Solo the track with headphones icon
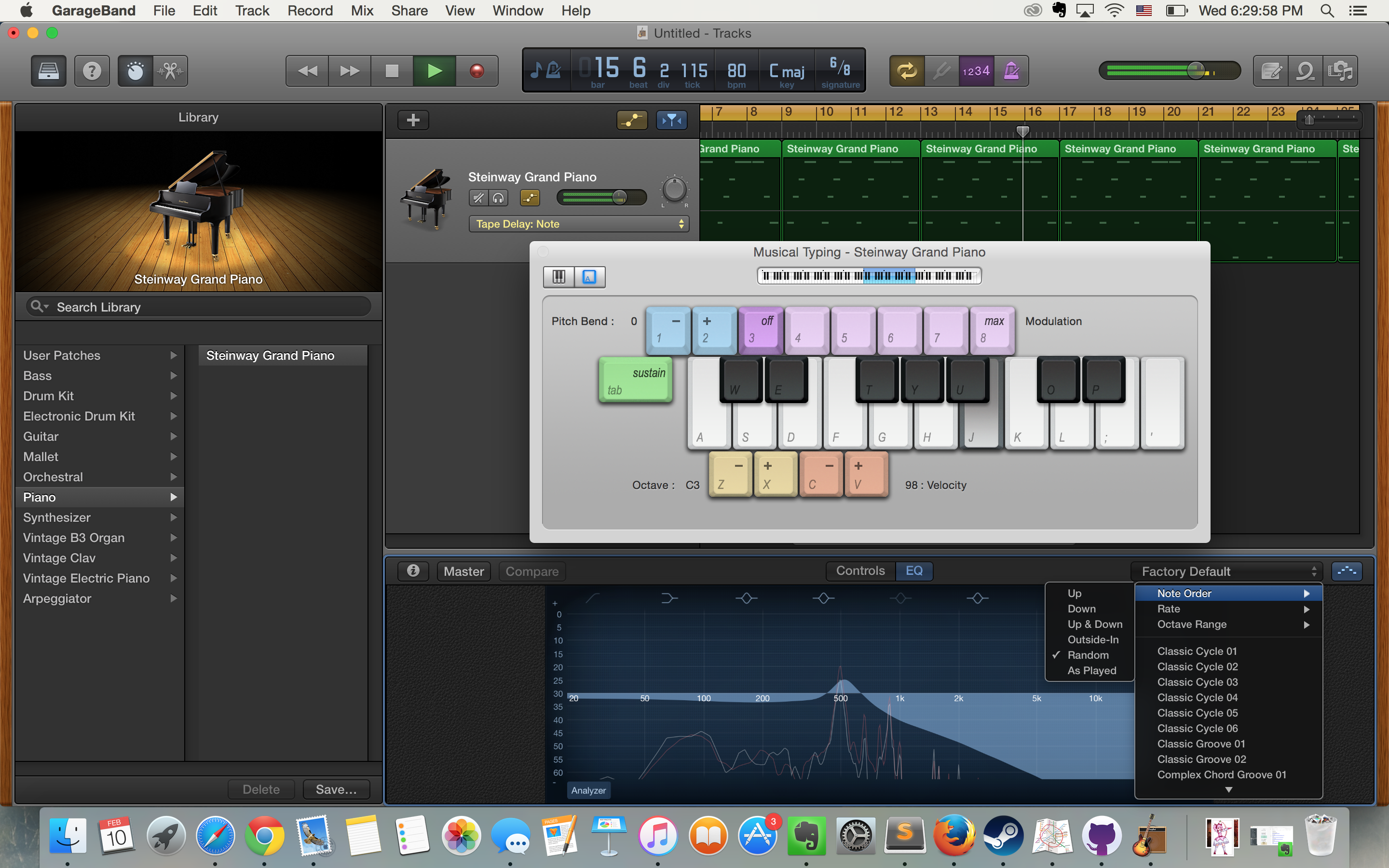Image resolution: width=1389 pixels, height=868 pixels. click(498, 198)
